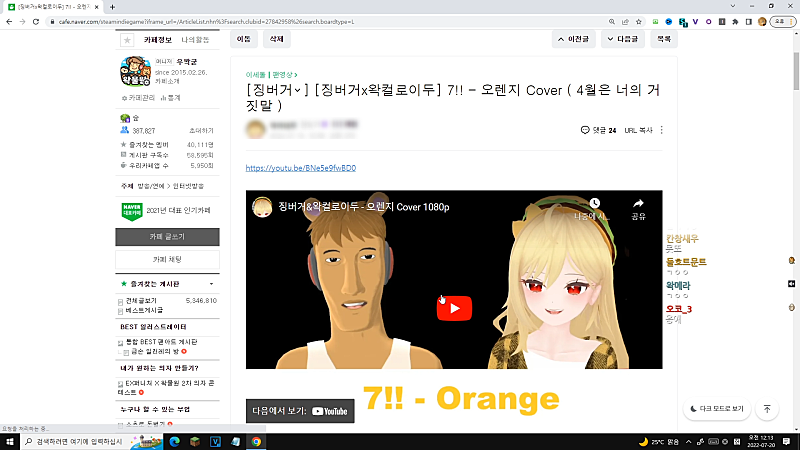
Task: Click the purple V extension icon
Action: click(x=695, y=22)
